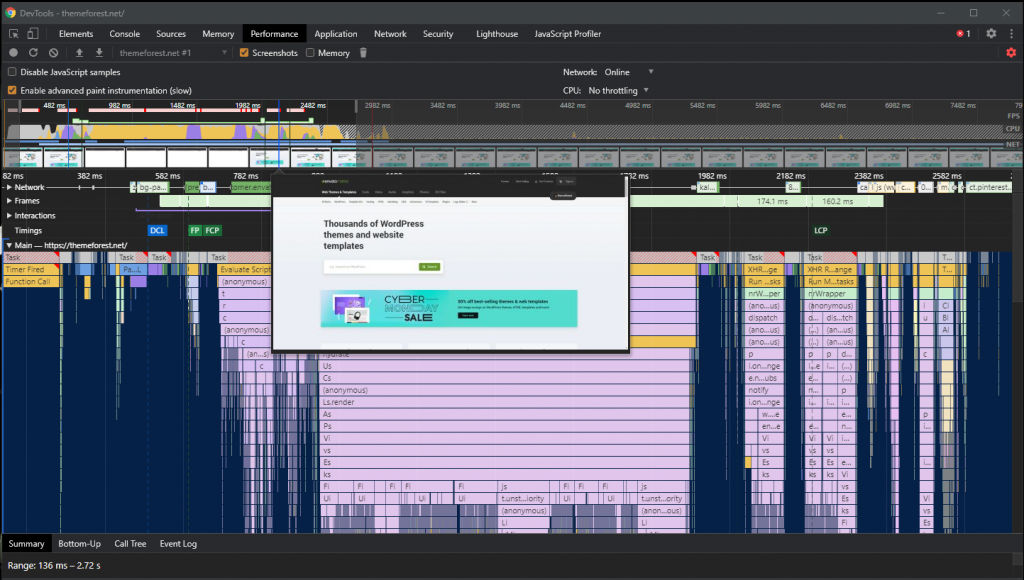This screenshot has height=580, width=1024.
Task: Click the red error count indicator
Action: click(963, 33)
